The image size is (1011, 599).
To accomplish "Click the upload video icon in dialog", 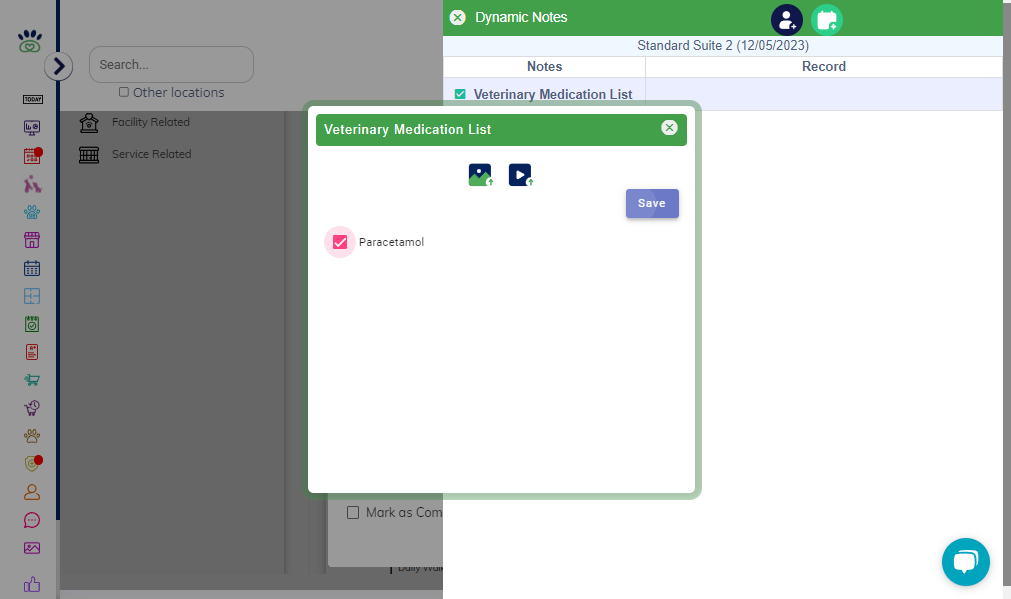I will coord(520,175).
